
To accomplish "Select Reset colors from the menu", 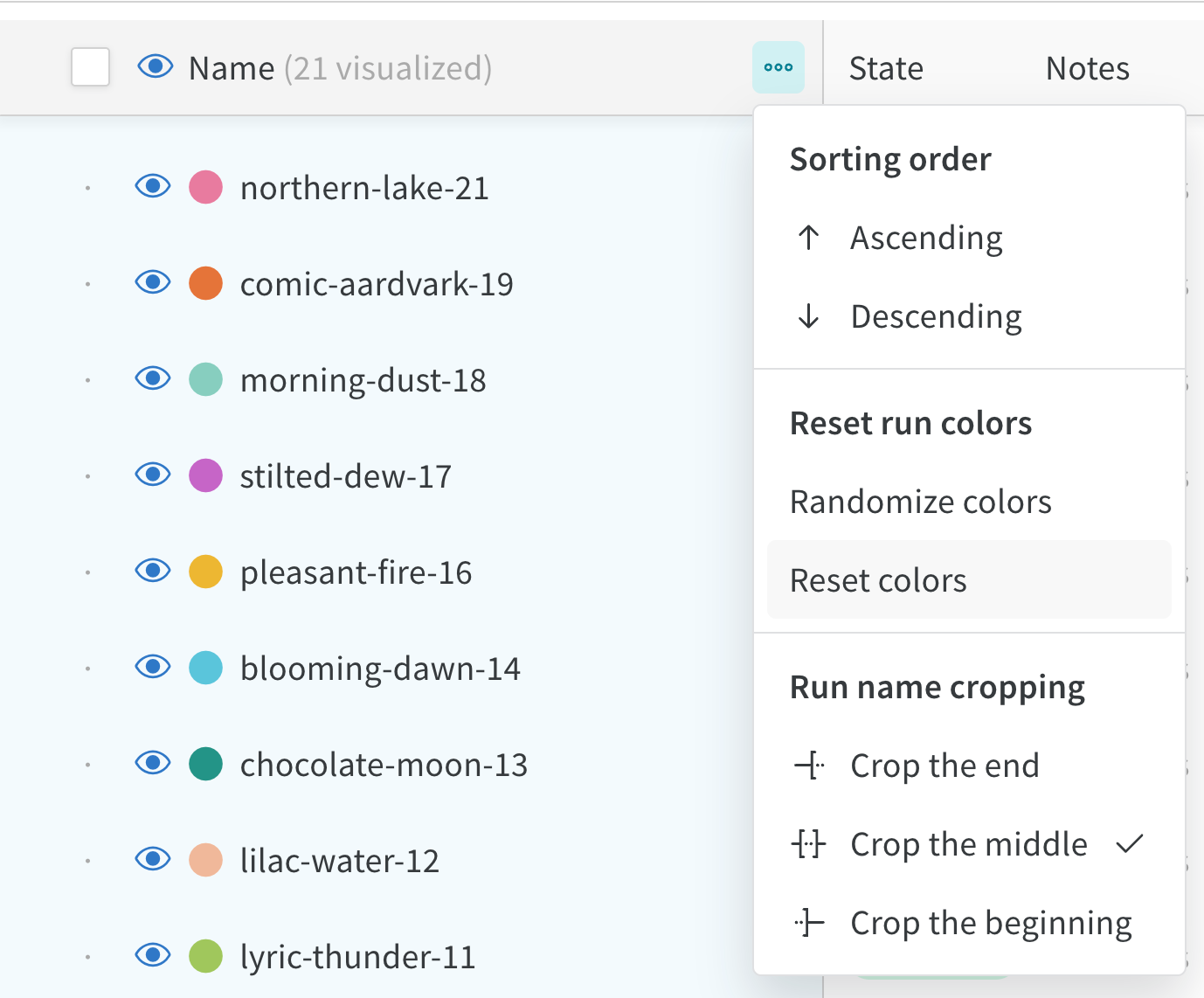I will 878,579.
